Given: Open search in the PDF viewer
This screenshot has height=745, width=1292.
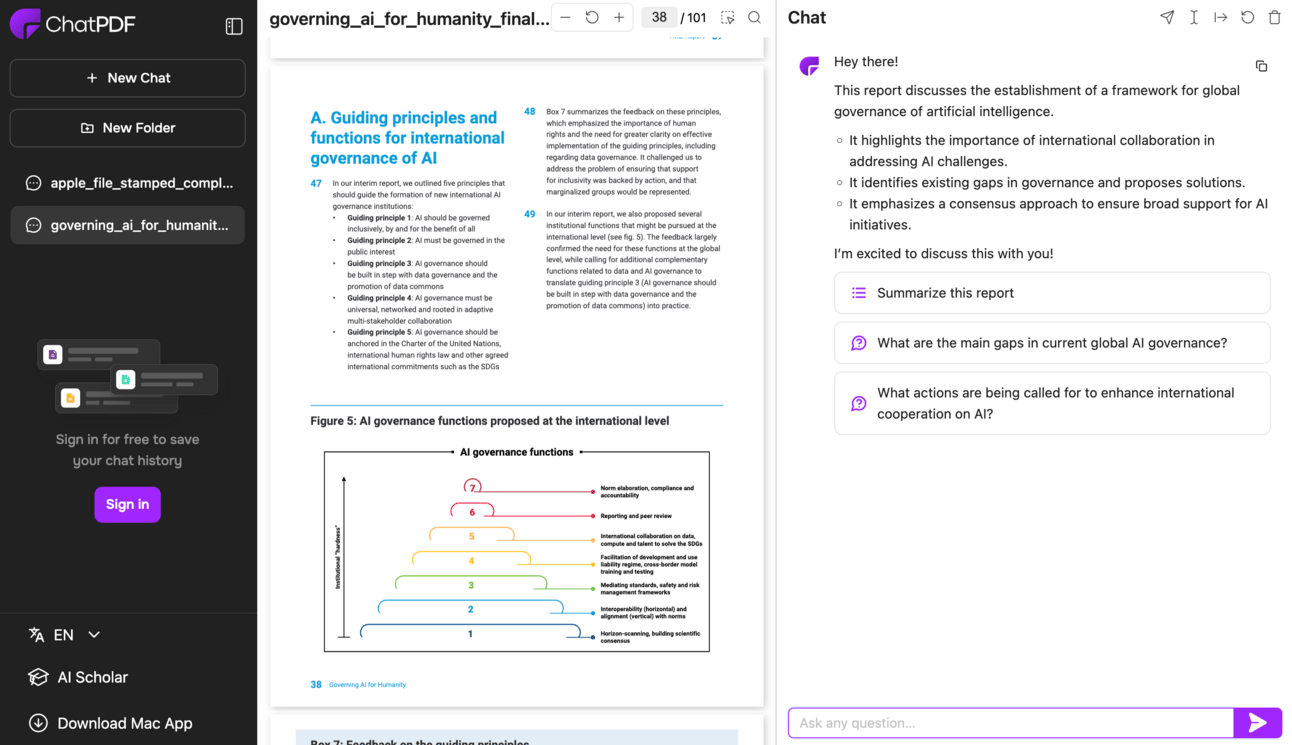Looking at the screenshot, I should tap(755, 17).
